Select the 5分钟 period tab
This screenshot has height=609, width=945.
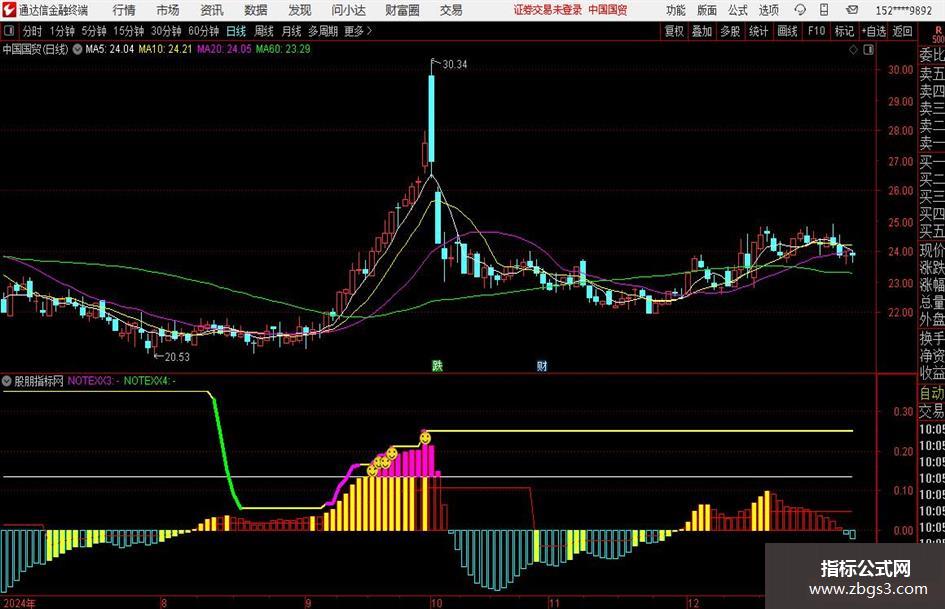click(x=94, y=31)
